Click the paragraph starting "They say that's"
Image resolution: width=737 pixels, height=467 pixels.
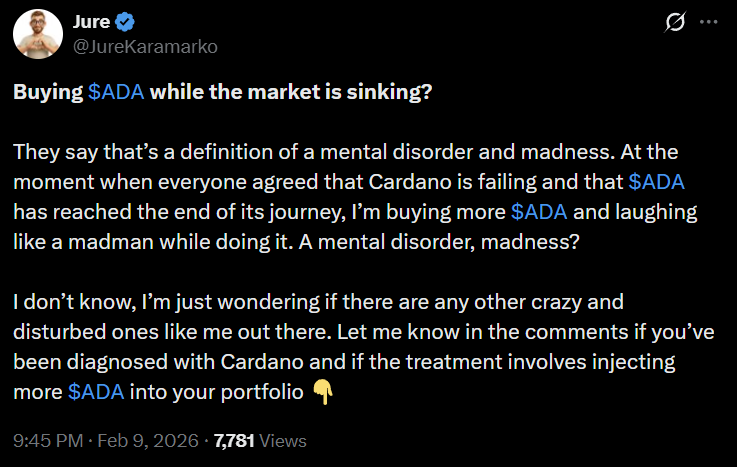click(300, 155)
